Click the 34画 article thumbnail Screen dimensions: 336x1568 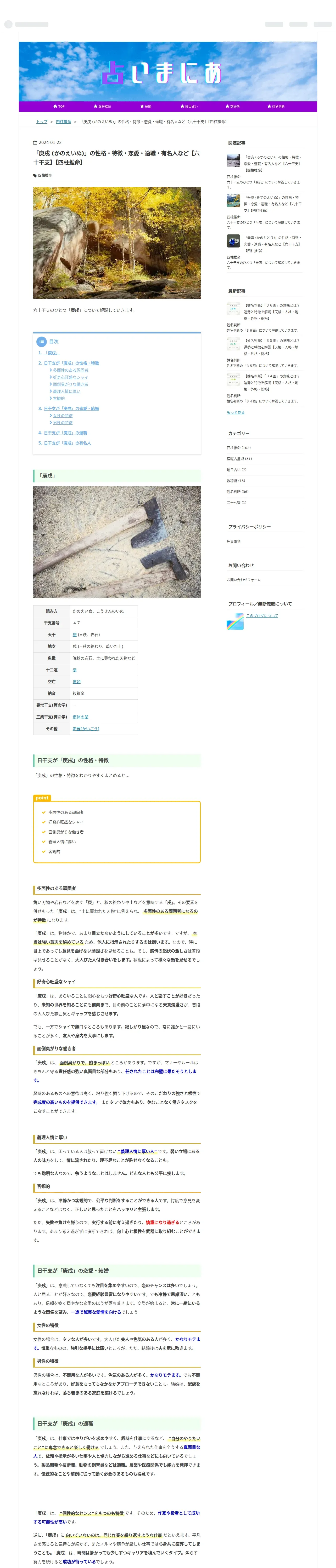[234, 380]
